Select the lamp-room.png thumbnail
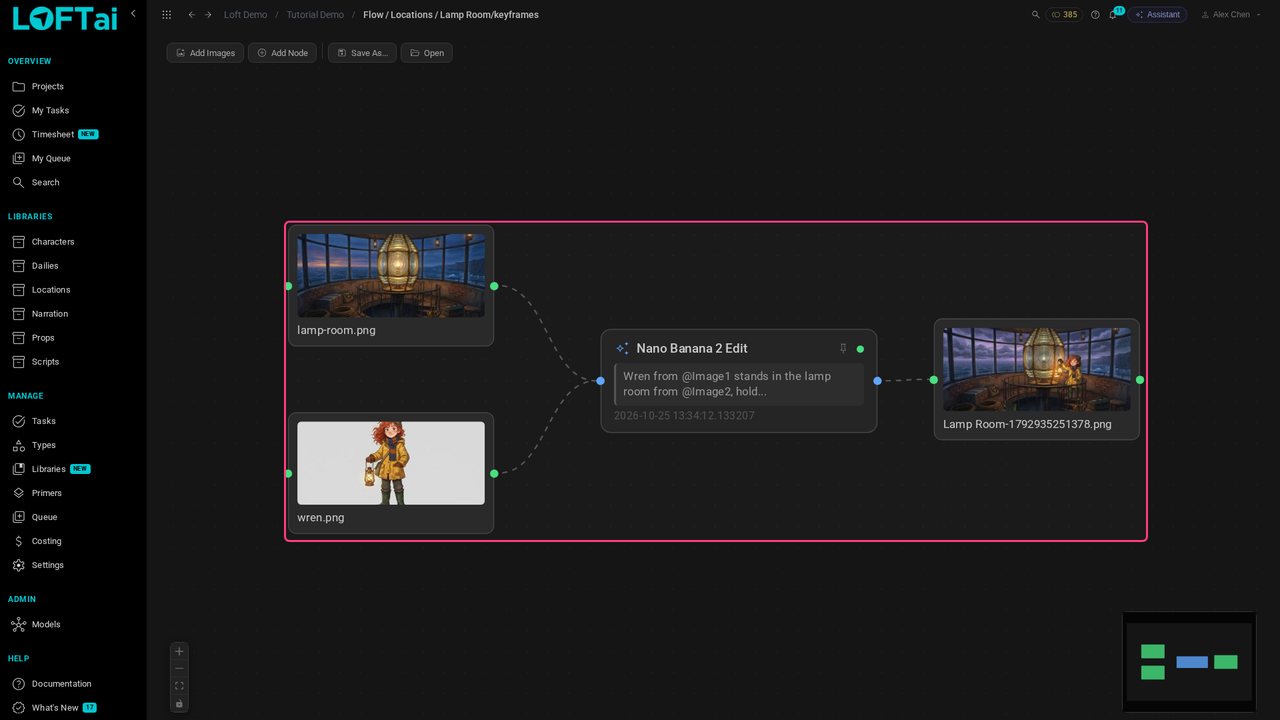The width and height of the screenshot is (1280, 720). [x=391, y=275]
